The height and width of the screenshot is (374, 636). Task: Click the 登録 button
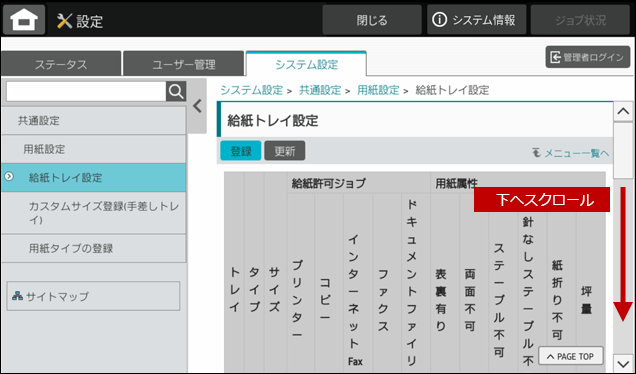(x=241, y=151)
